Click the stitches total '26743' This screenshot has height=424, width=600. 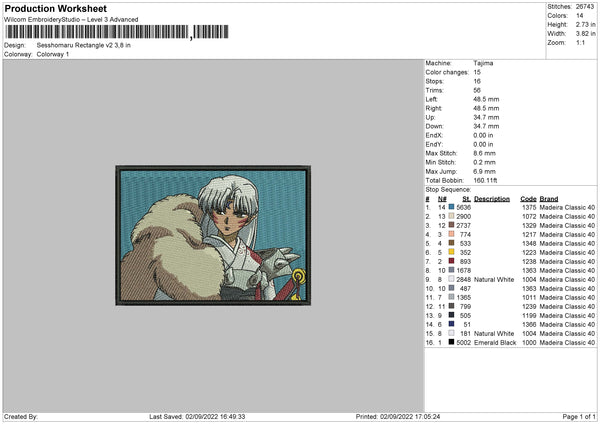pyautogui.click(x=585, y=7)
